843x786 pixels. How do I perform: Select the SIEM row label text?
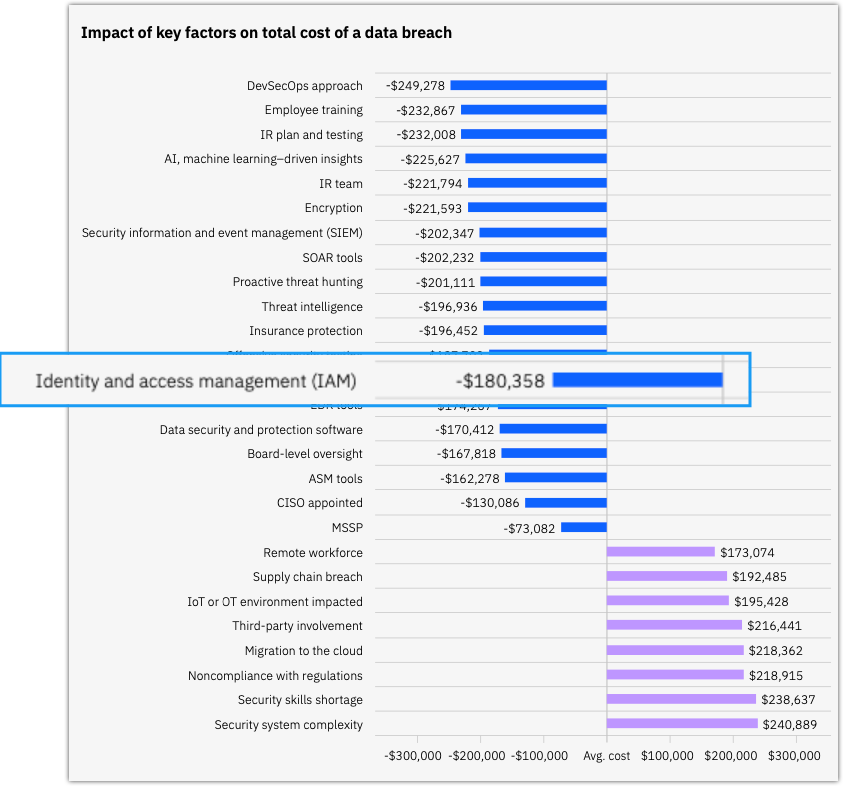[x=222, y=233]
